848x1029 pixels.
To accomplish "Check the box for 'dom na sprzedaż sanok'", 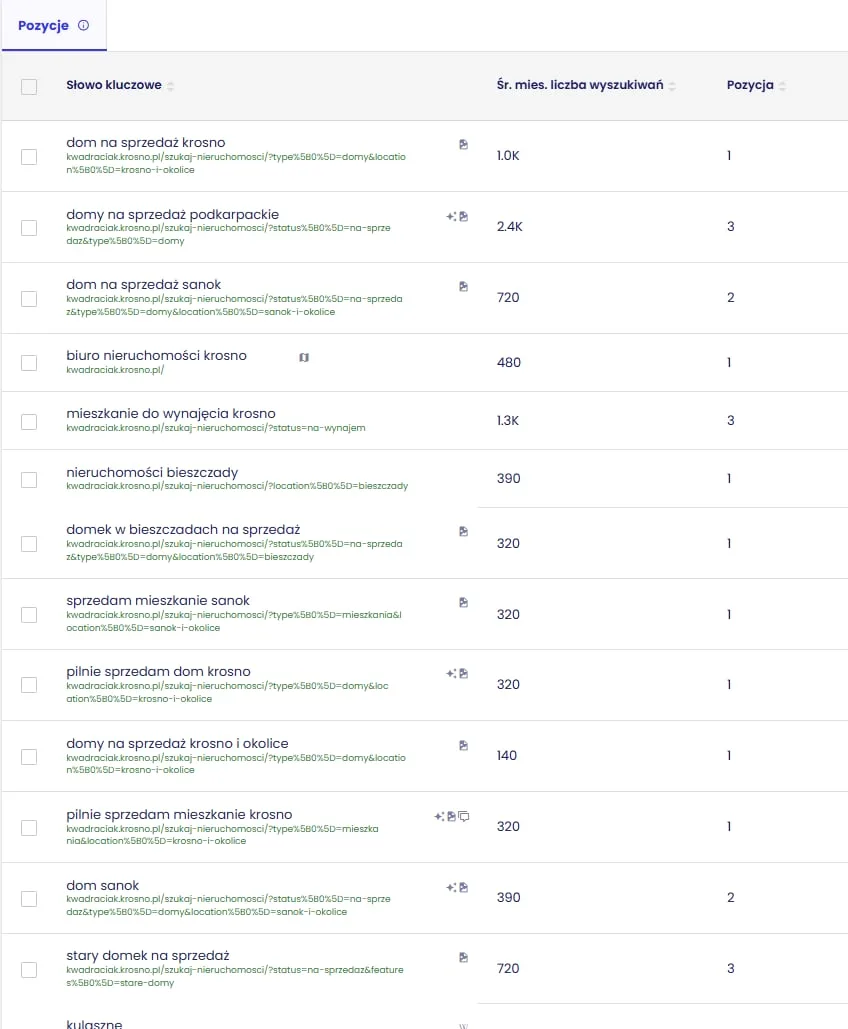I will point(29,298).
